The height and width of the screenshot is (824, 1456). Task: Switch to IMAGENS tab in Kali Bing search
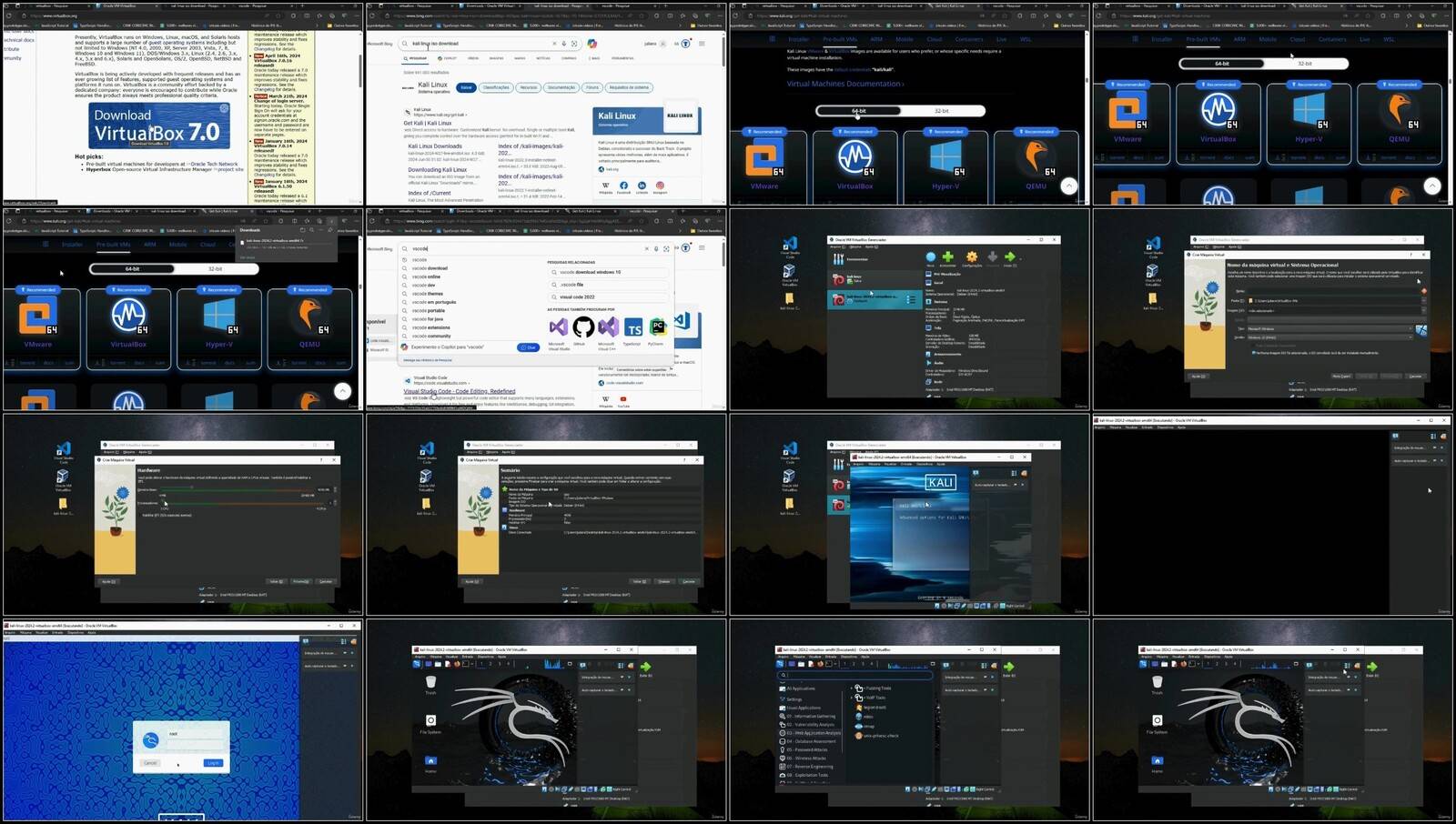[496, 58]
